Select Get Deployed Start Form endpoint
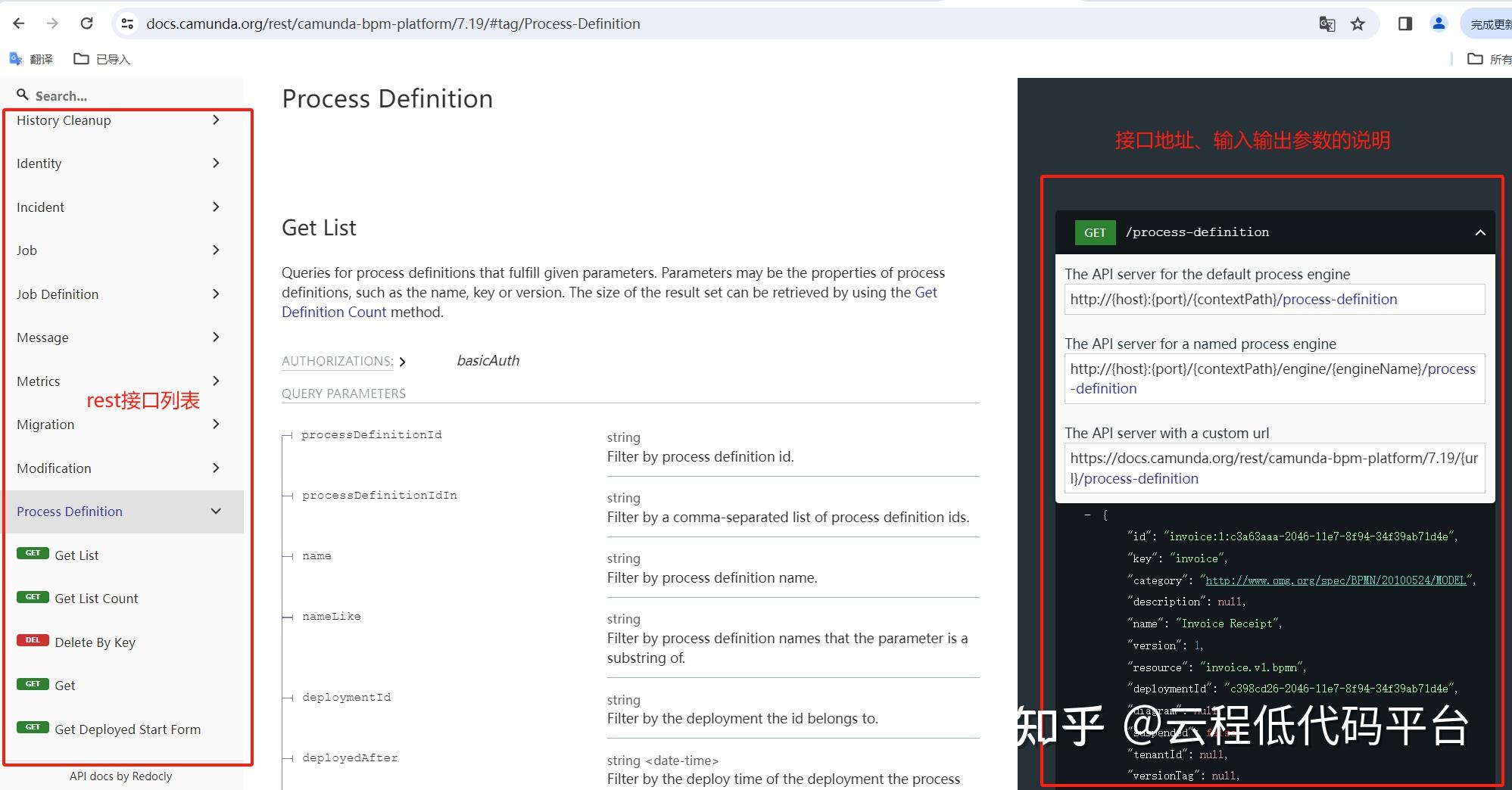Viewport: 1512px width, 790px height. [x=126, y=729]
